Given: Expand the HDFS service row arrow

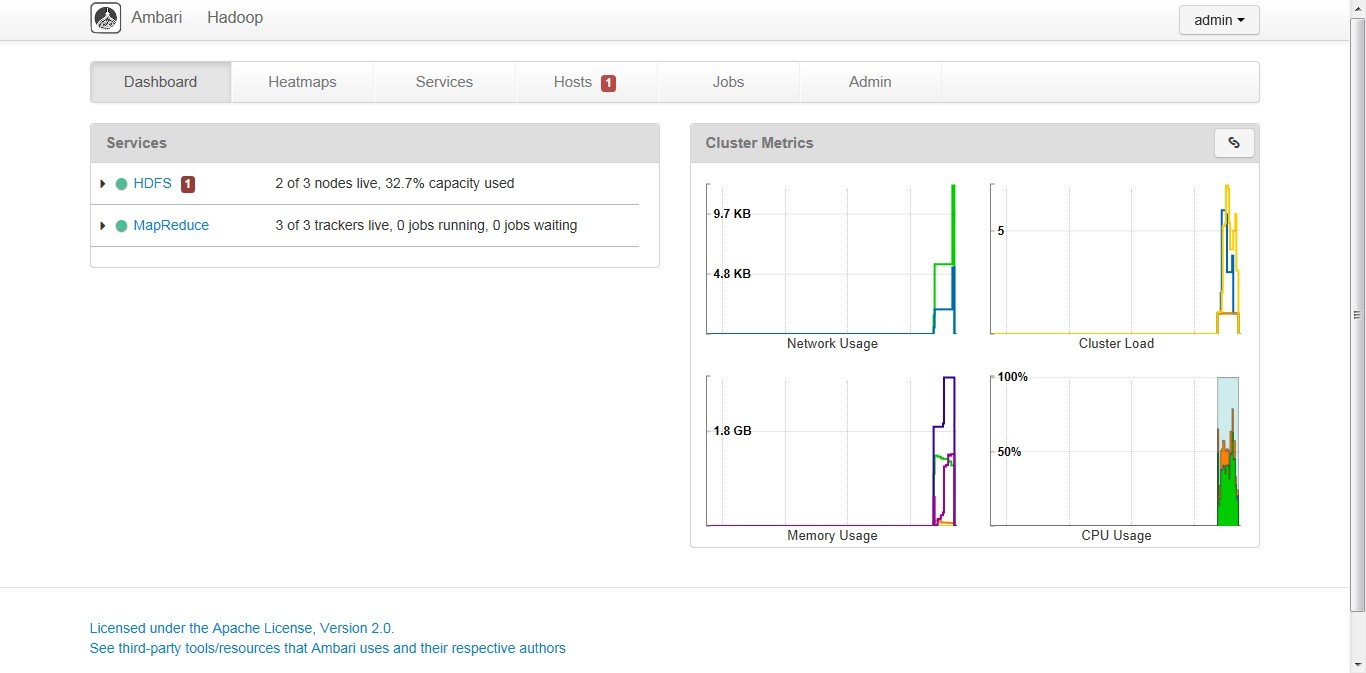Looking at the screenshot, I should [103, 184].
